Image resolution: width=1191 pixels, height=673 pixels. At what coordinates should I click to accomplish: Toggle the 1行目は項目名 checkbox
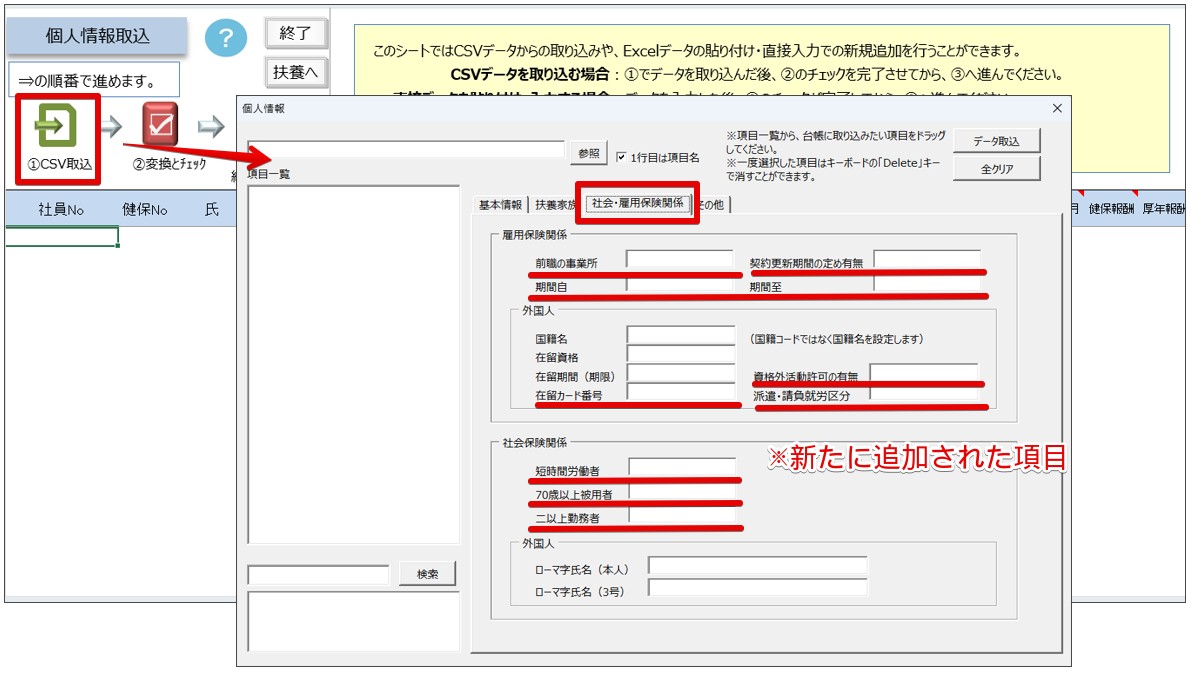click(x=621, y=157)
